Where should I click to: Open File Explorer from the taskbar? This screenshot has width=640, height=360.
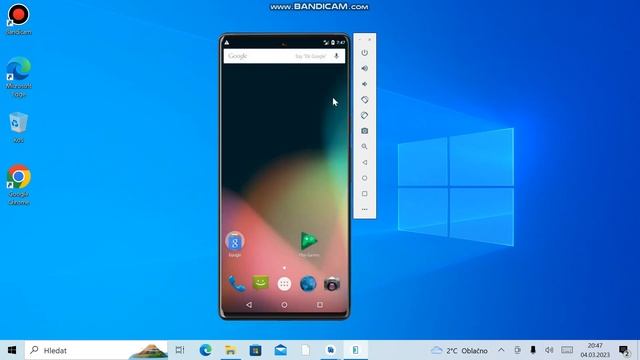[231, 350]
